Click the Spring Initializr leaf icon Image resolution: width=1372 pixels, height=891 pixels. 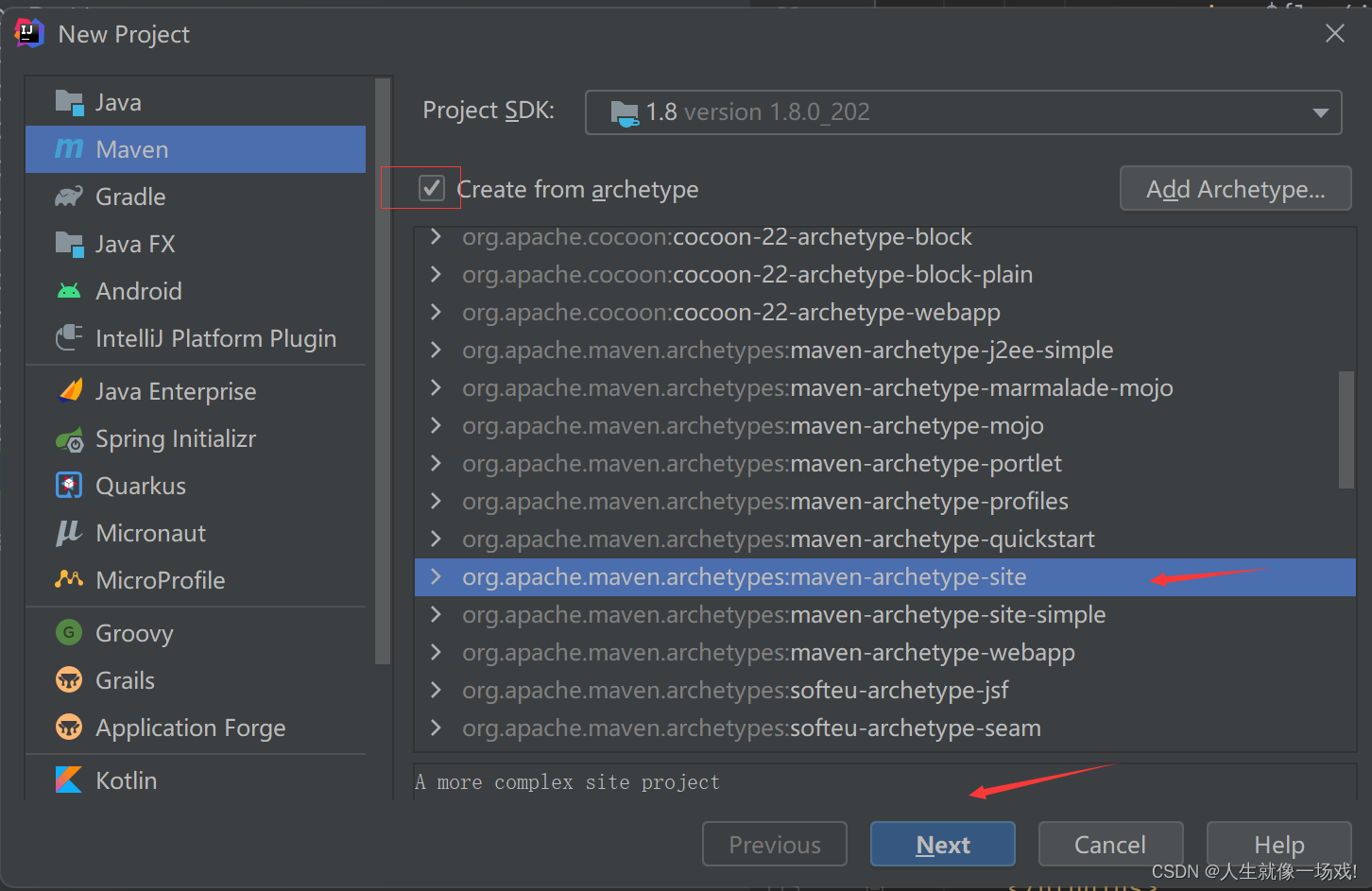[x=70, y=438]
